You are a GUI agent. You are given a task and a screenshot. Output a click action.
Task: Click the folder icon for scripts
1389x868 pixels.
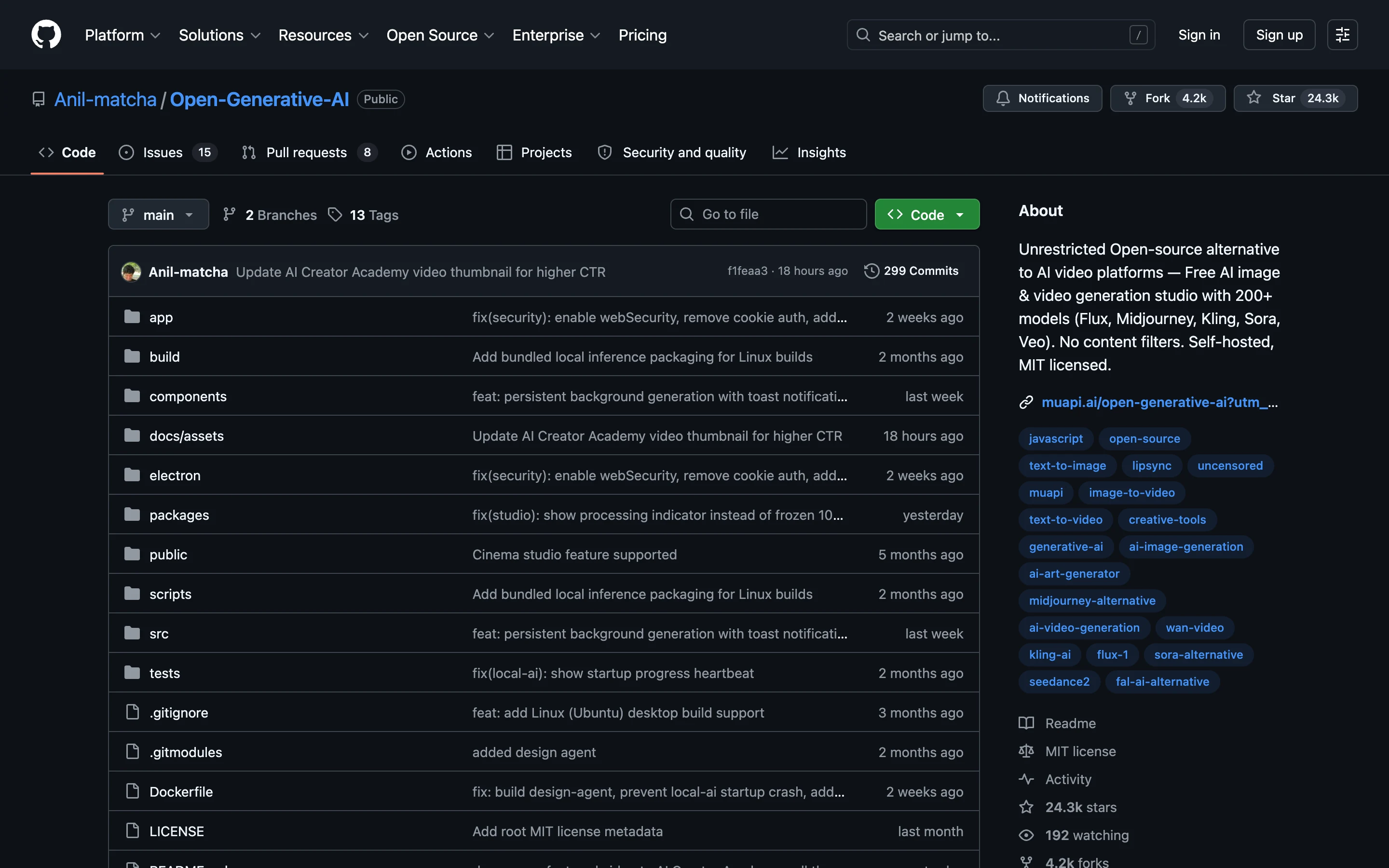point(132,594)
